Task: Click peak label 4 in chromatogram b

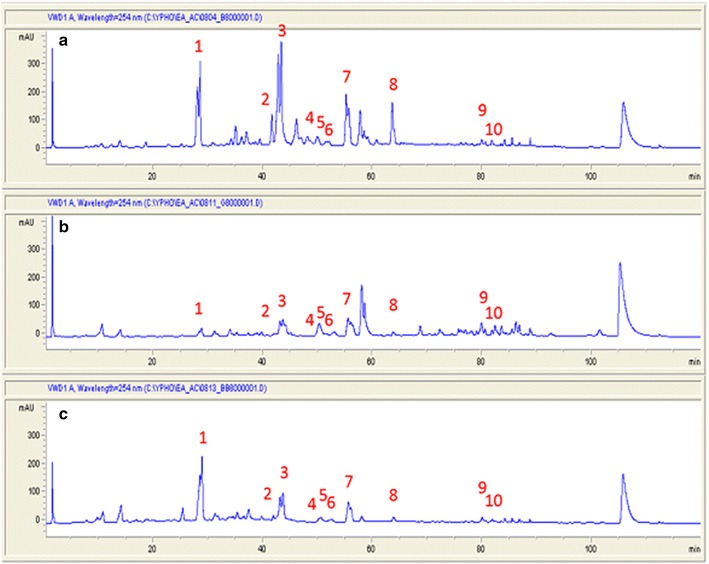Action: 310,319
